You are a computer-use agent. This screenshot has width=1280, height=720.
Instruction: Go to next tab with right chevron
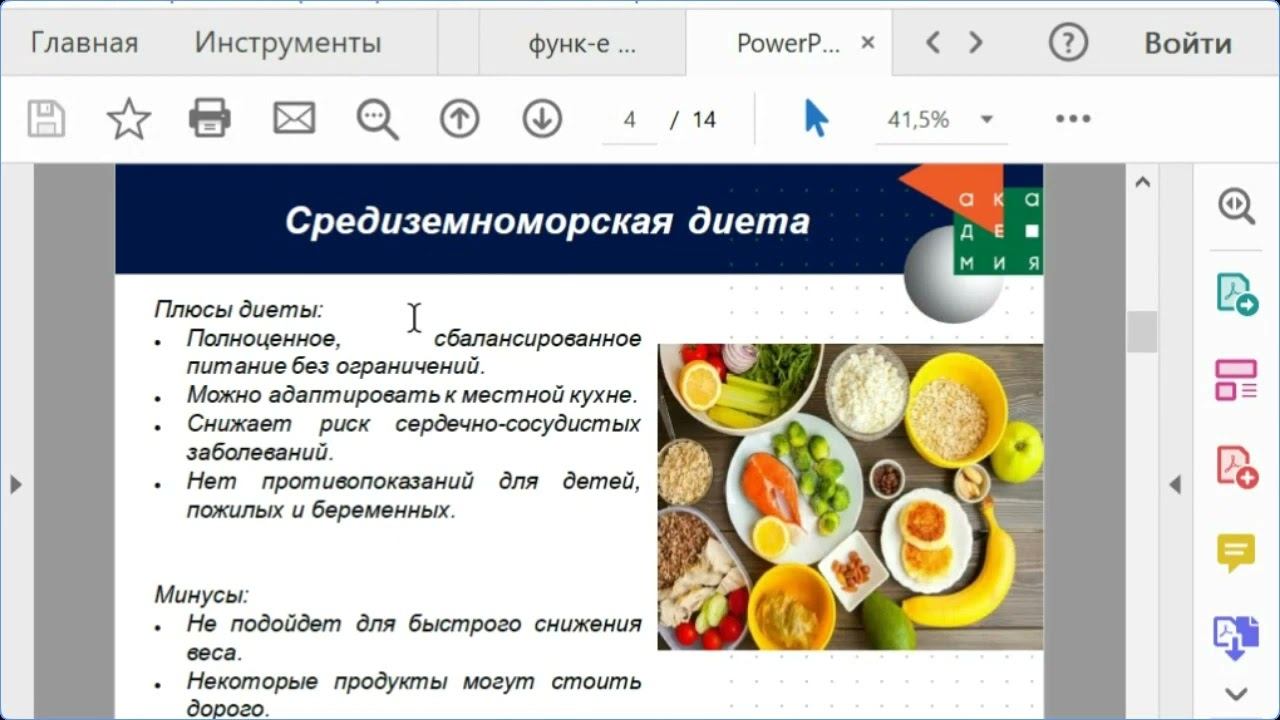pos(976,43)
